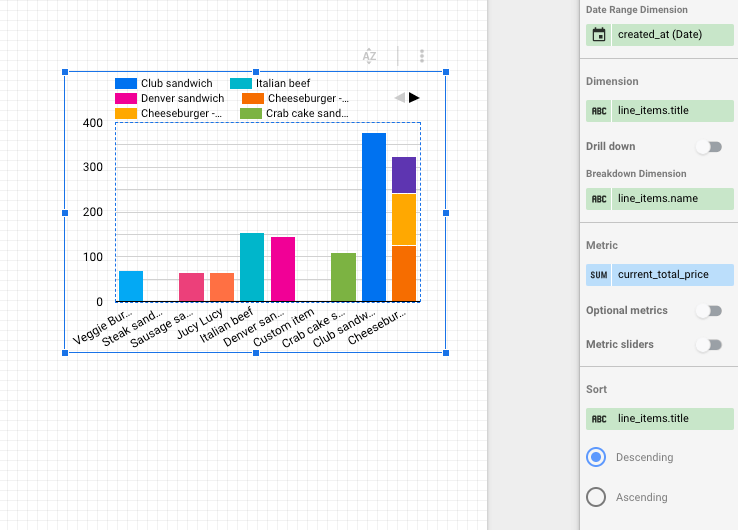Click the Italian beef teal legend swatch
This screenshot has height=530, width=738.
pyautogui.click(x=241, y=84)
